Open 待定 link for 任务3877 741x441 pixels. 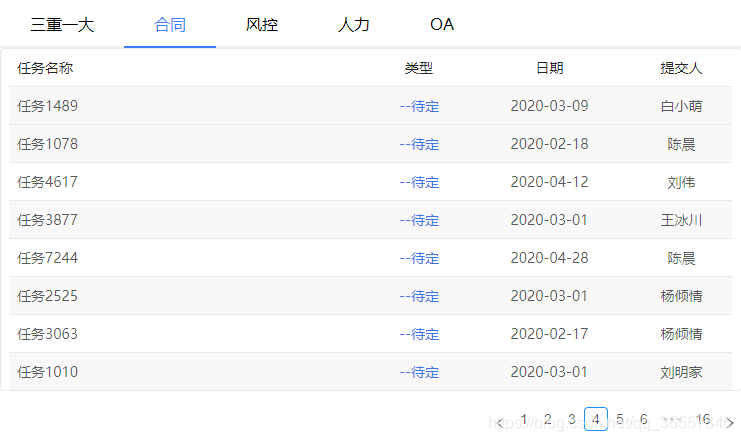(420, 220)
